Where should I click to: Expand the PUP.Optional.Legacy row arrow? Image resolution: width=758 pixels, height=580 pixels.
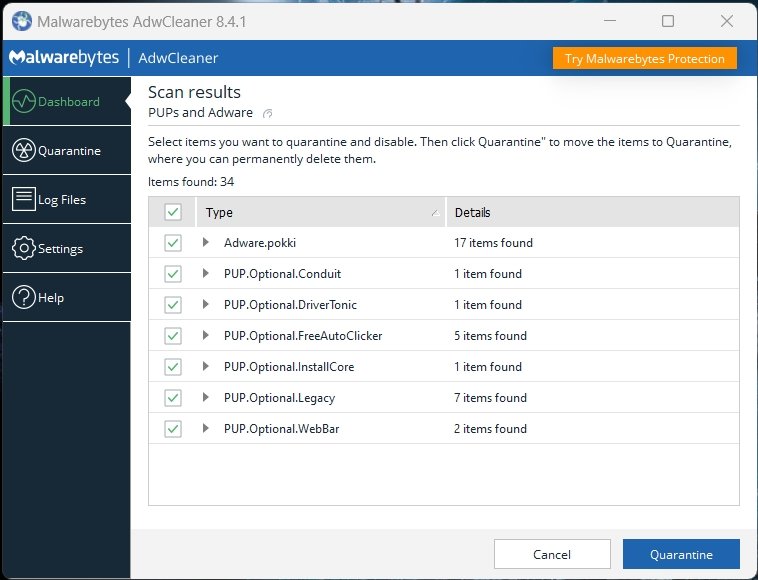pos(206,397)
